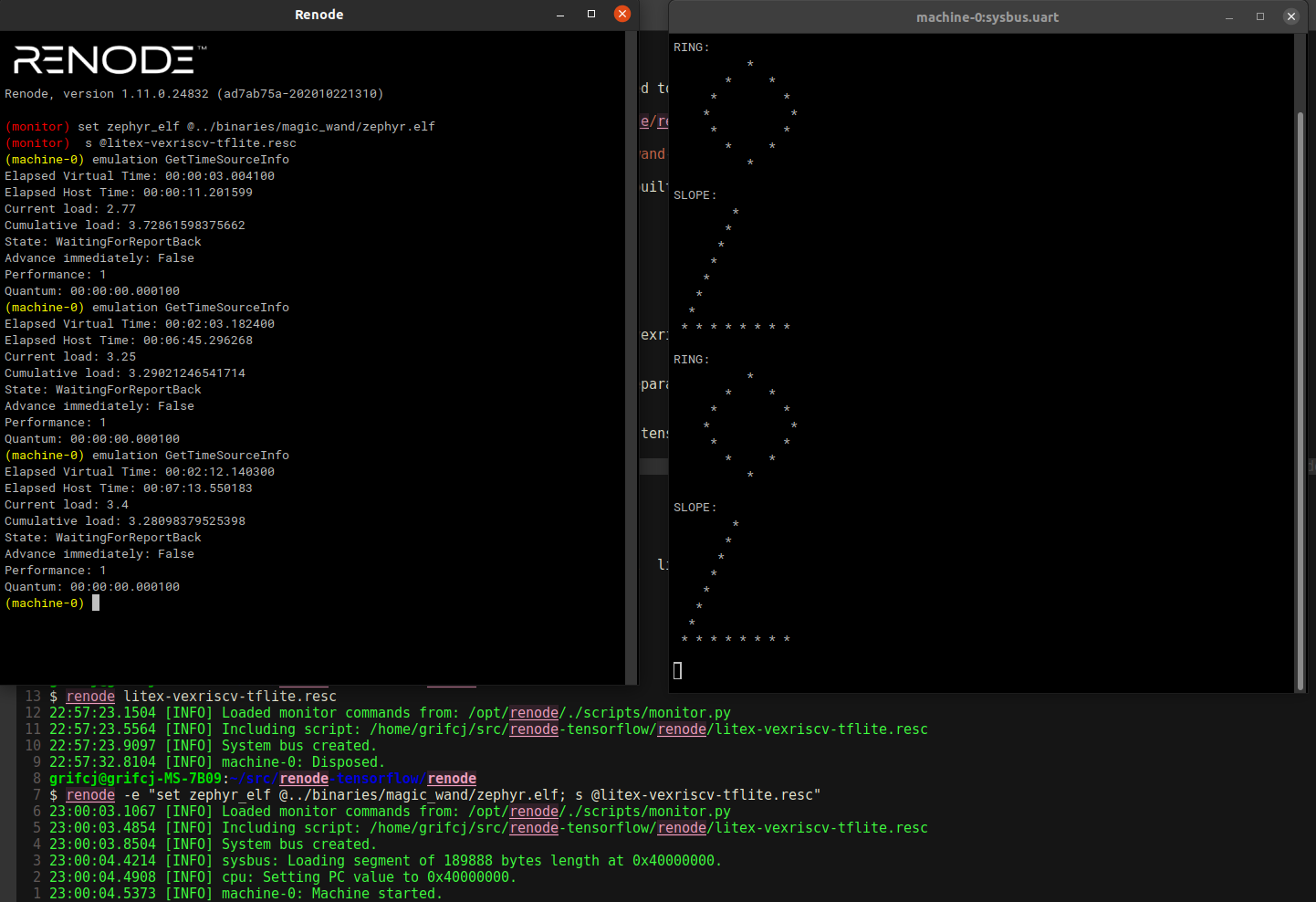
Task: Click the "Current load: 3.4" line
Action: [67, 505]
